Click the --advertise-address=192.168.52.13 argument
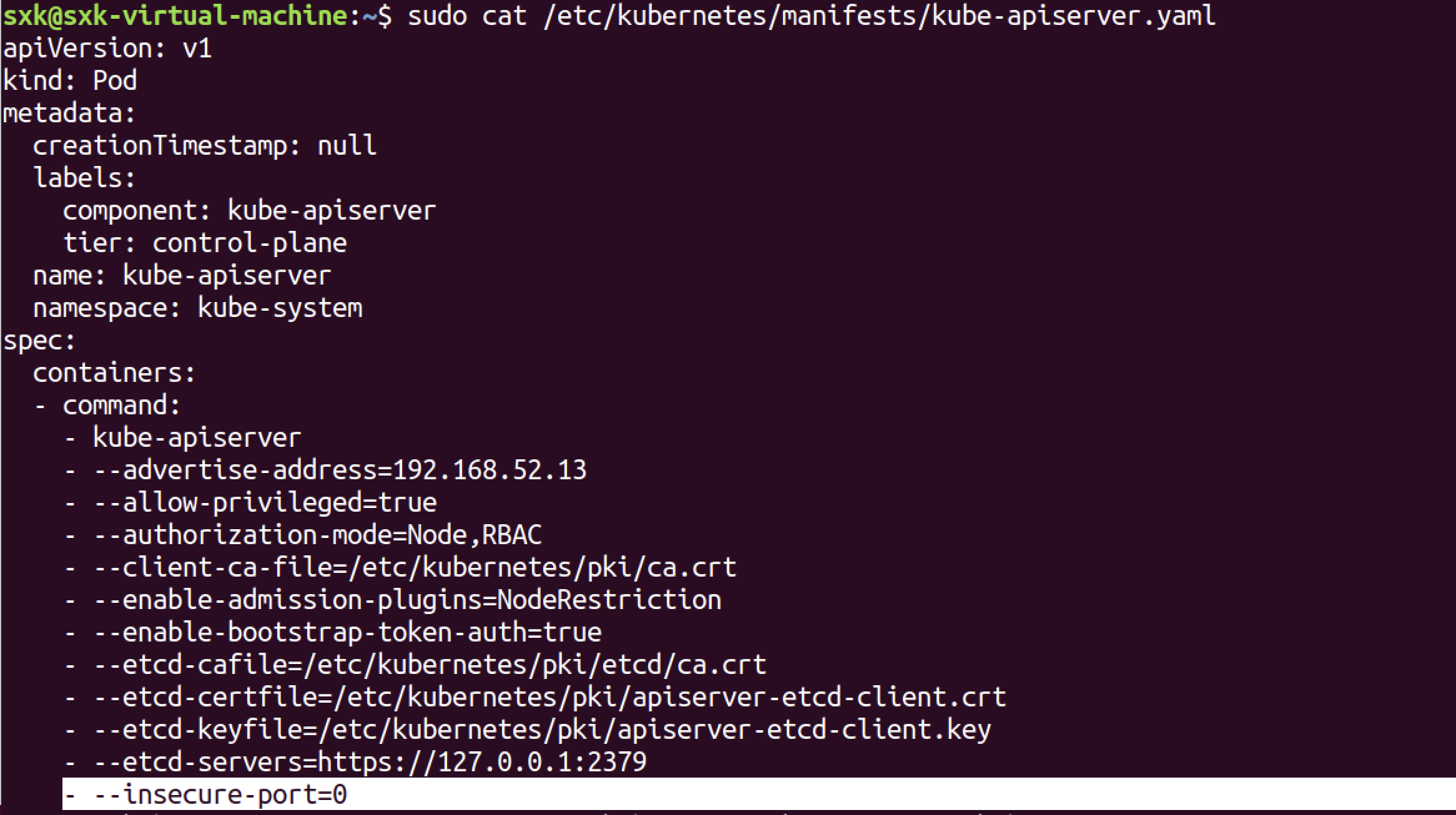This screenshot has height=815, width=1456. (340, 471)
